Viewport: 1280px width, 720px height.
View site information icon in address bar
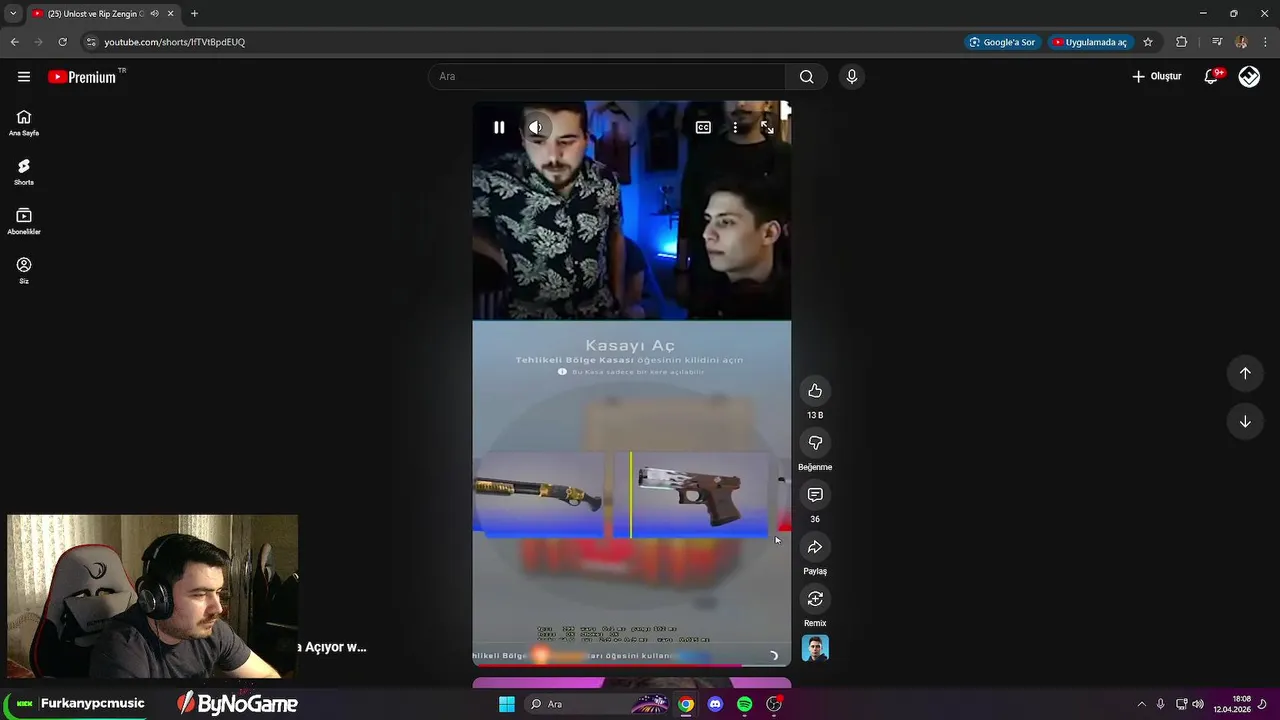coord(92,42)
